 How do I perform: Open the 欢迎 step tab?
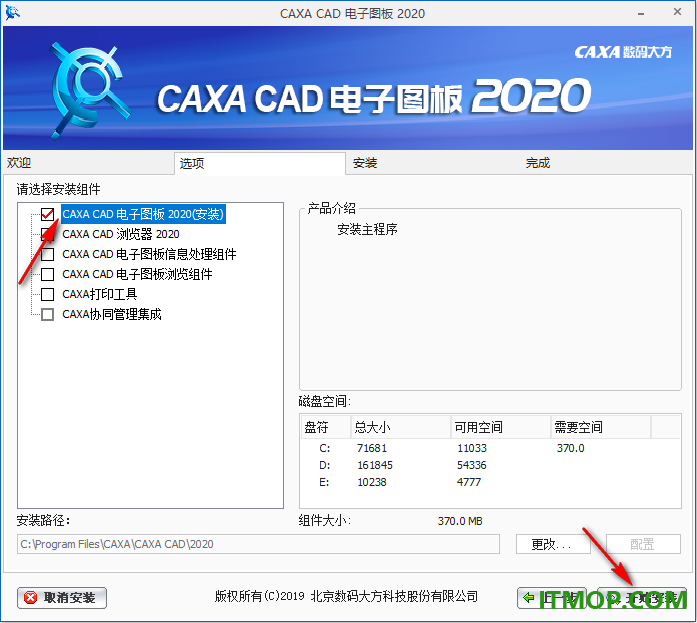point(89,163)
